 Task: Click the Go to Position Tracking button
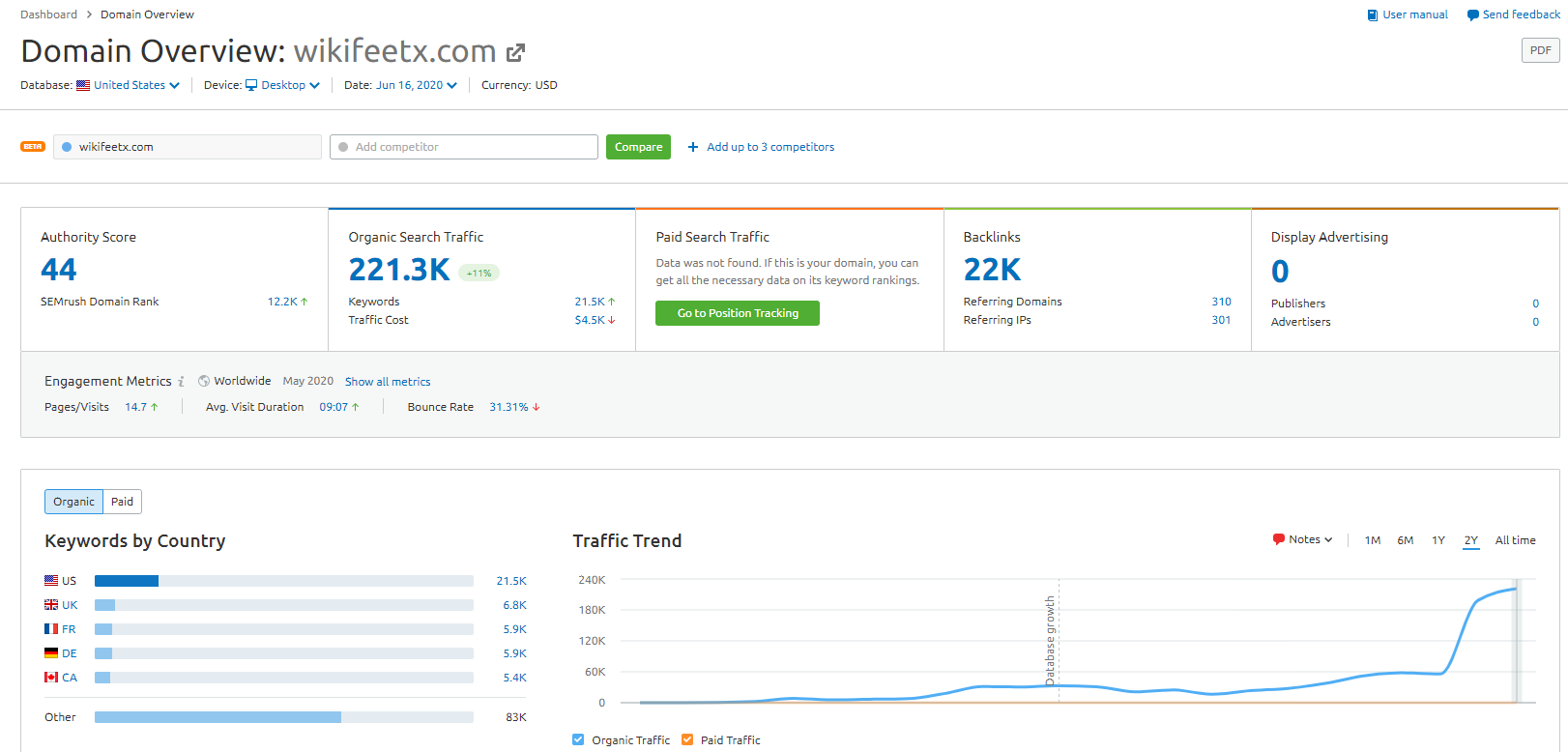tap(738, 313)
